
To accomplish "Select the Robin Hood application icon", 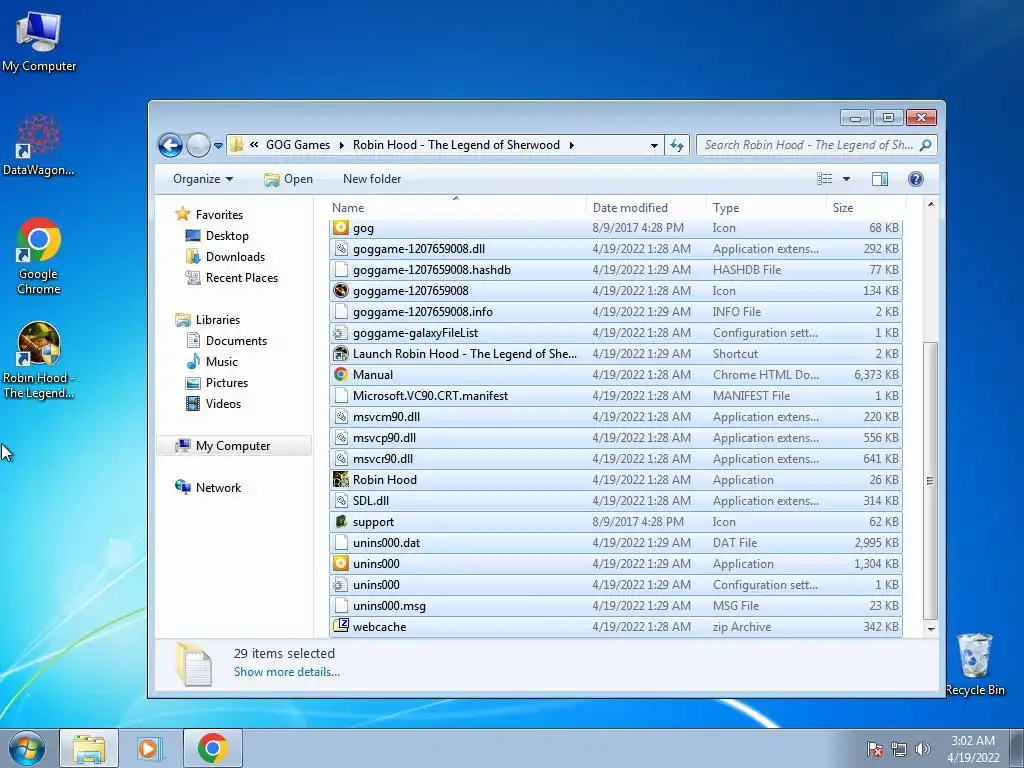I will click(340, 480).
